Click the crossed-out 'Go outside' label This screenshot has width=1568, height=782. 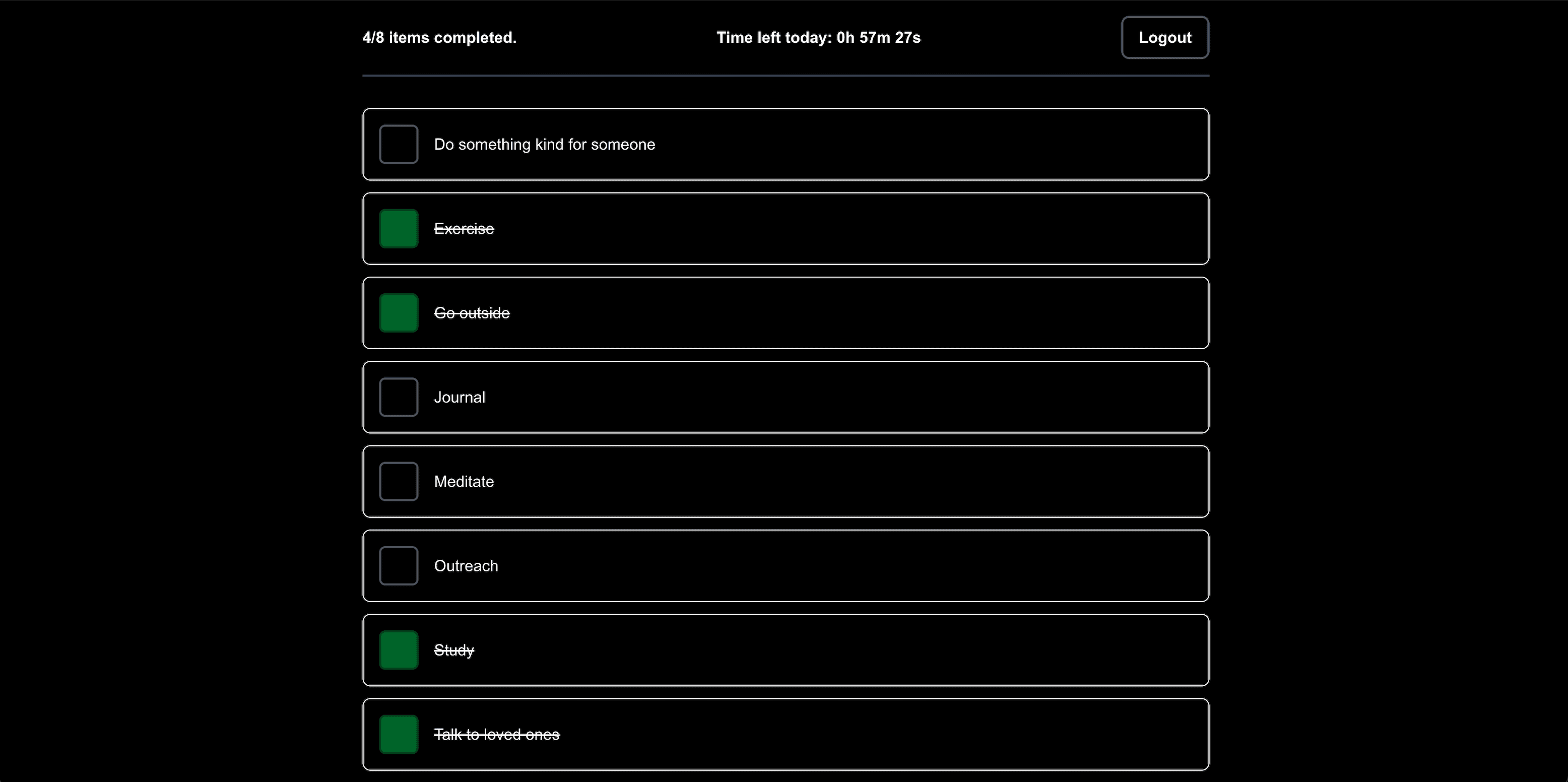click(x=472, y=313)
